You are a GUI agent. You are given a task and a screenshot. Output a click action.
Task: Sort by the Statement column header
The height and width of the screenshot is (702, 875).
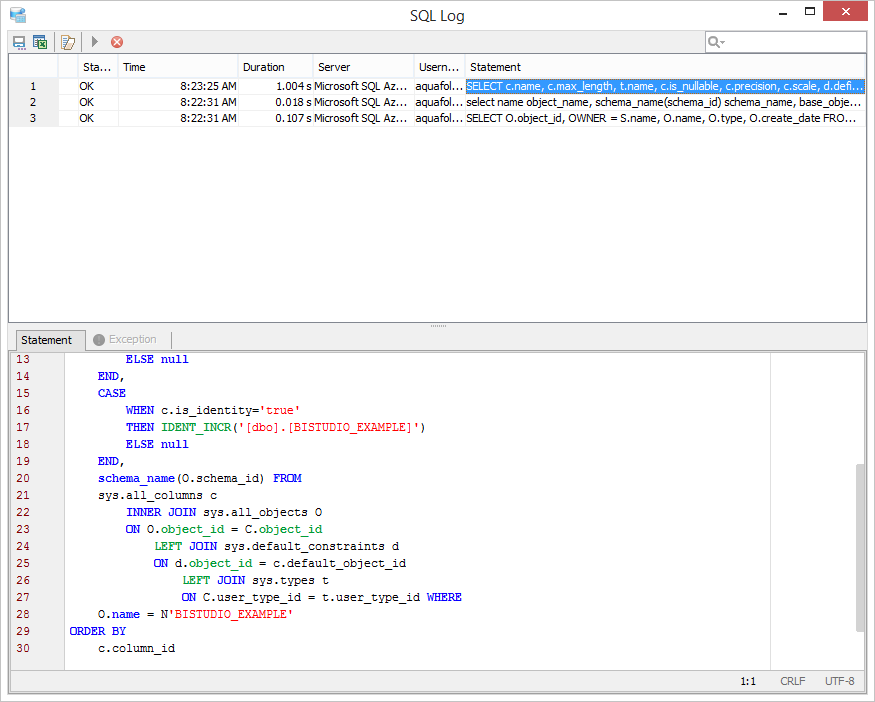665,67
